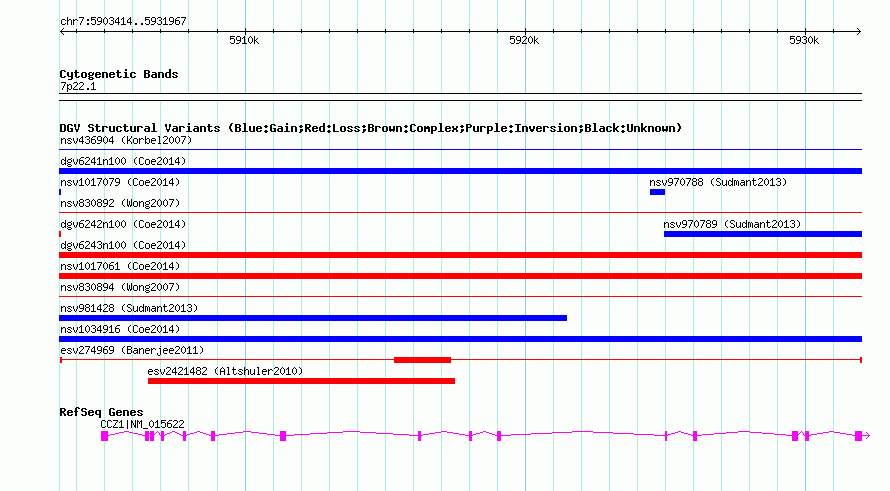Screen dimensions: 890x491
Task: Open variant nsv970788 (Sudmant2013) label
Action: pyautogui.click(x=718, y=182)
